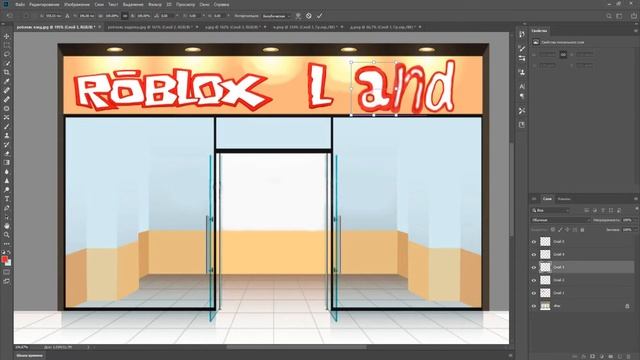Click the share icon in top right
This screenshot has width=640, height=360.
click(x=633, y=16)
